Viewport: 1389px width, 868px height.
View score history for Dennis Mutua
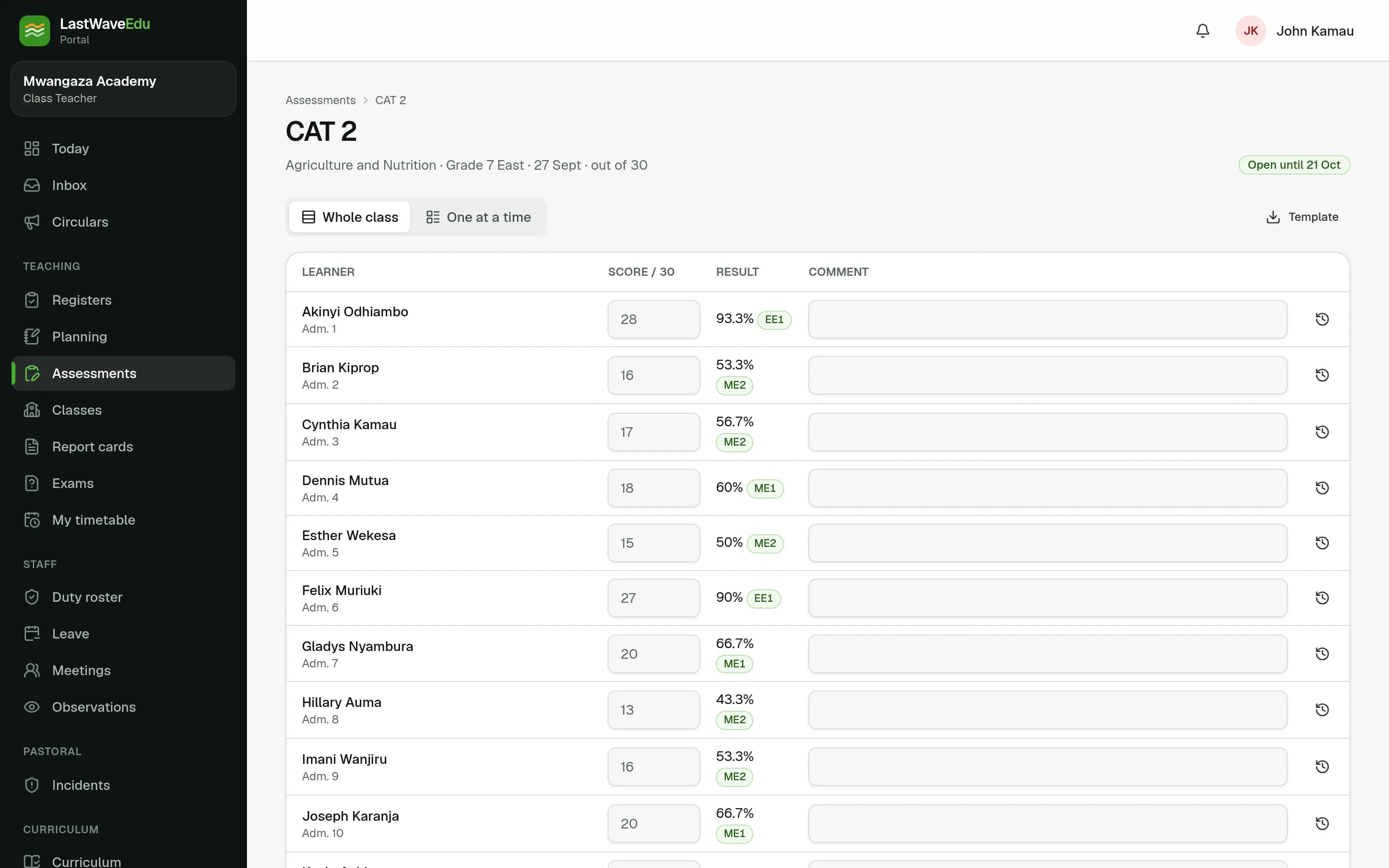[1322, 488]
